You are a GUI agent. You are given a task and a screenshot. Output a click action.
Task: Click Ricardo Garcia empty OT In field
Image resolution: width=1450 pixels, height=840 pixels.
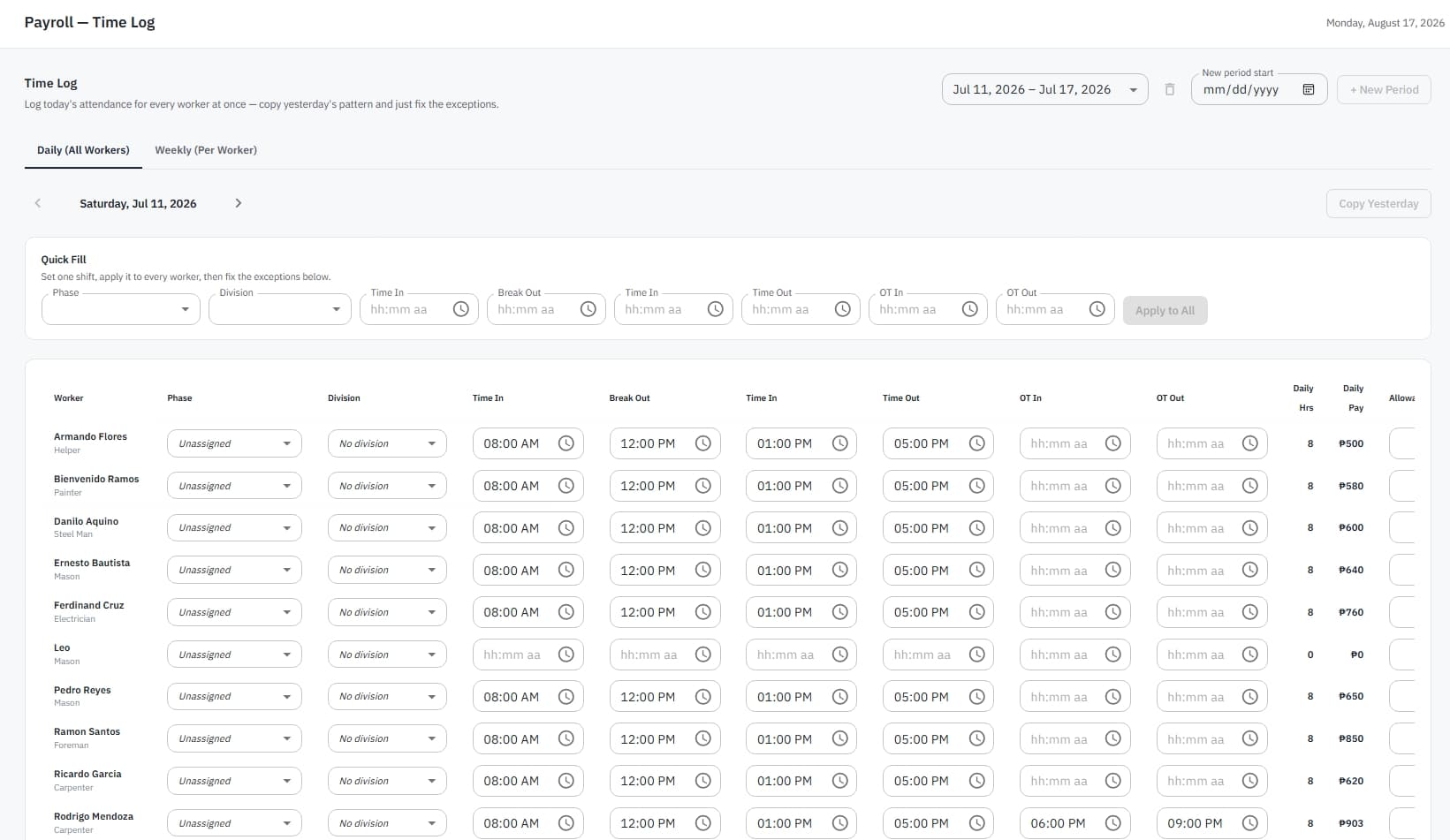coord(1074,781)
